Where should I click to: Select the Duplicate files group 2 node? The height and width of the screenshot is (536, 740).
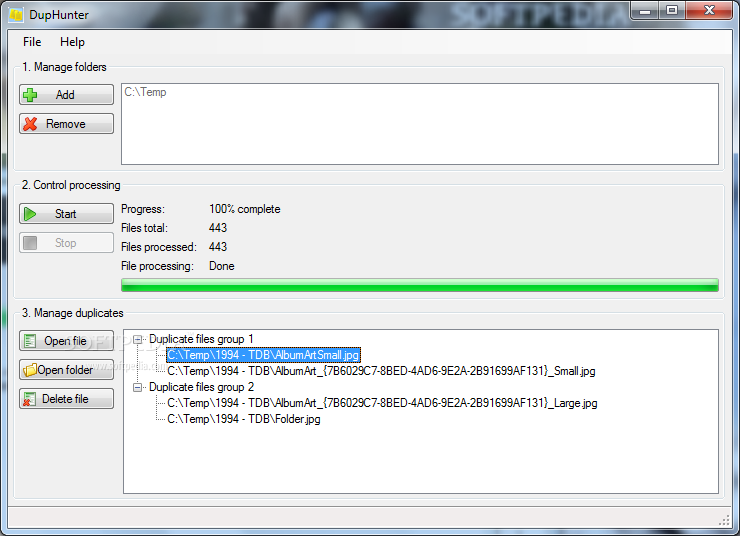[x=202, y=387]
